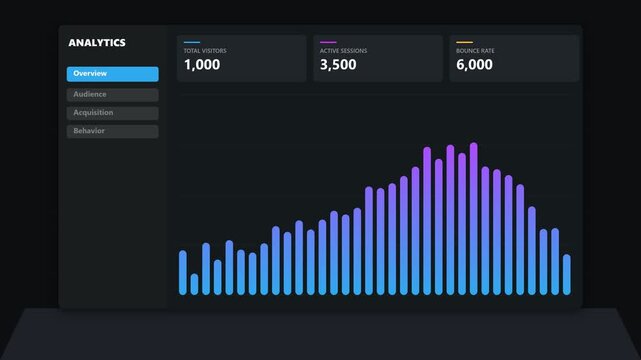This screenshot has width=641, height=360.
Task: Open the Total Visitors card
Action: tap(242, 58)
